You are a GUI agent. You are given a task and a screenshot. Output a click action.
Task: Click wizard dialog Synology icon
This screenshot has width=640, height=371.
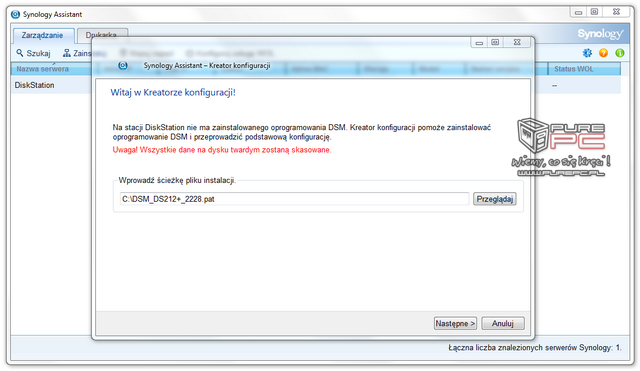click(x=123, y=65)
